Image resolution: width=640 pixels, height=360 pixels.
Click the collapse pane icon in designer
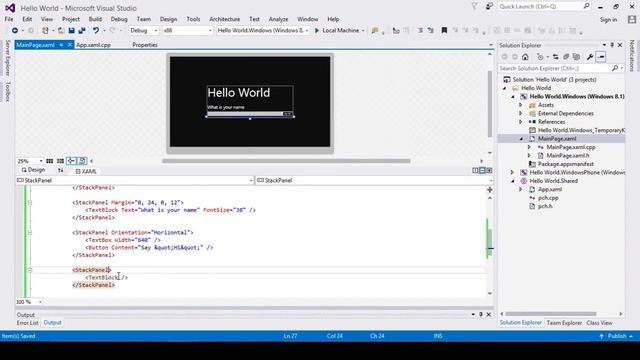tap(489, 170)
